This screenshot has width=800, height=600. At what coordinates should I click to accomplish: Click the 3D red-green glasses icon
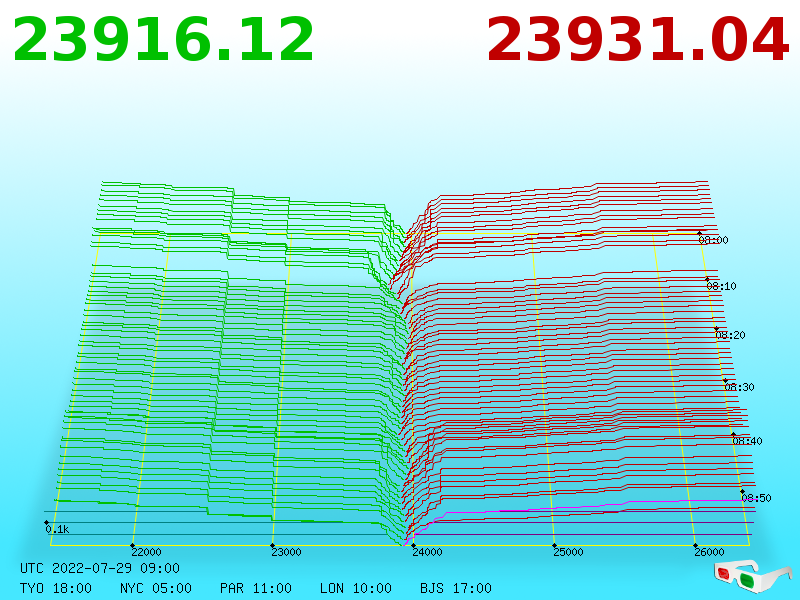pos(753,577)
